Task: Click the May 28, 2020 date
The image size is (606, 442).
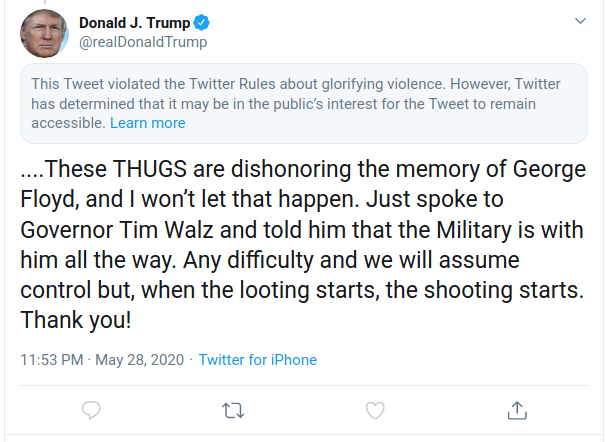Action: point(140,360)
